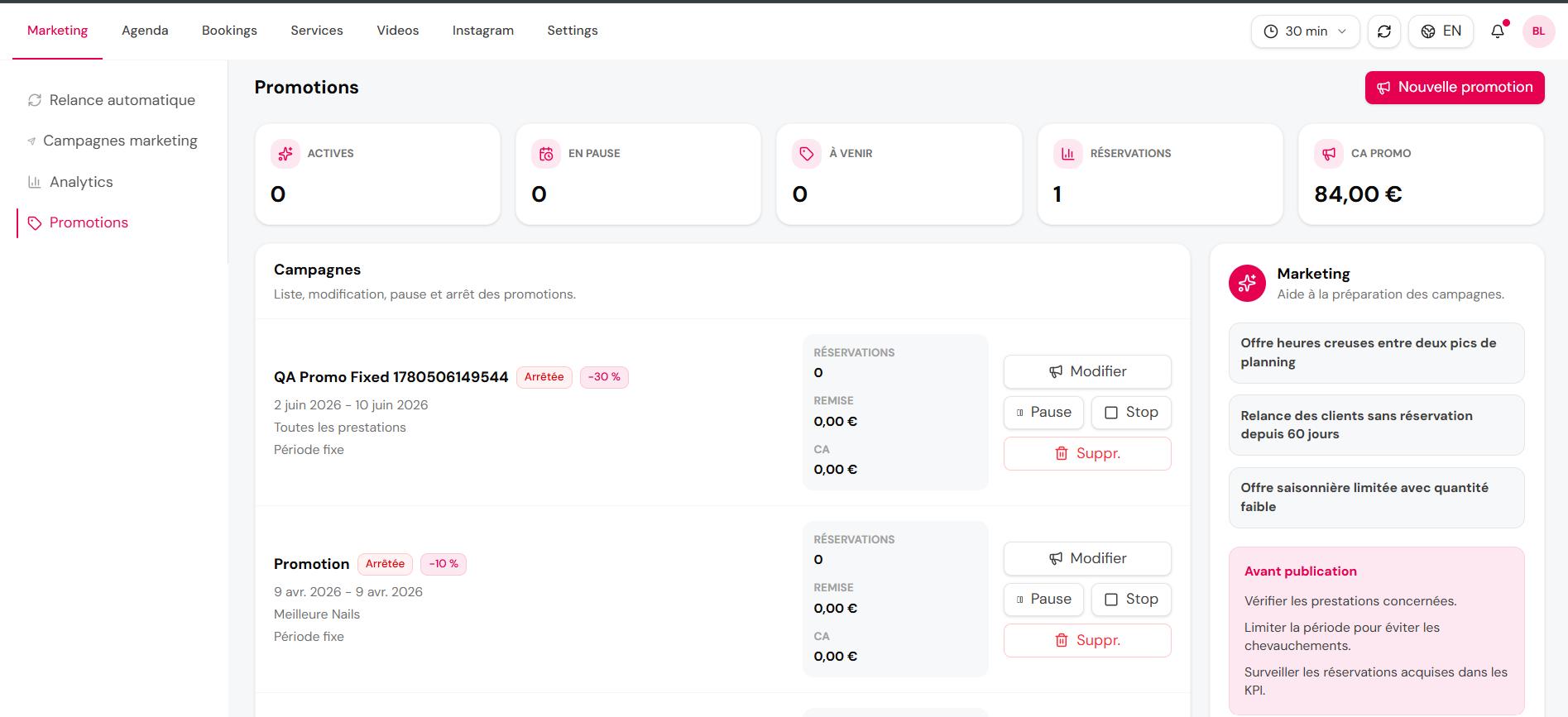Click the En pause calendar icon

click(x=546, y=154)
